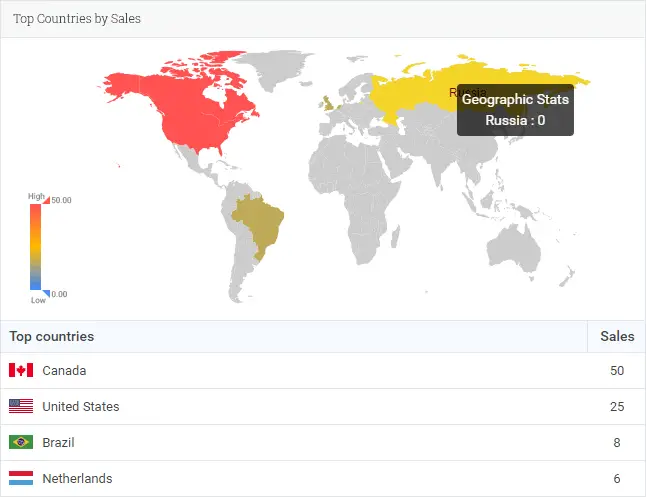The height and width of the screenshot is (497, 646).
Task: Click the Geographic Stats Russia tooltip
Action: (515, 110)
